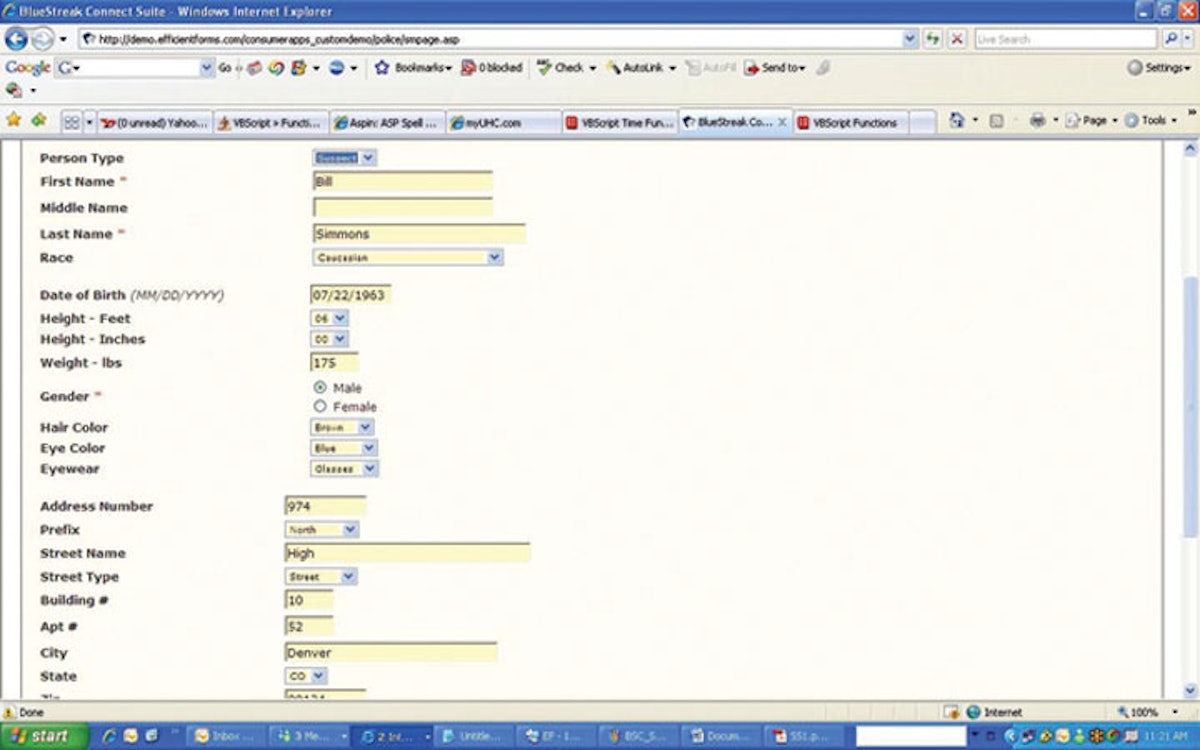Select the Female gender radio button
Screen dimensions: 1200x750
[x=320, y=406]
